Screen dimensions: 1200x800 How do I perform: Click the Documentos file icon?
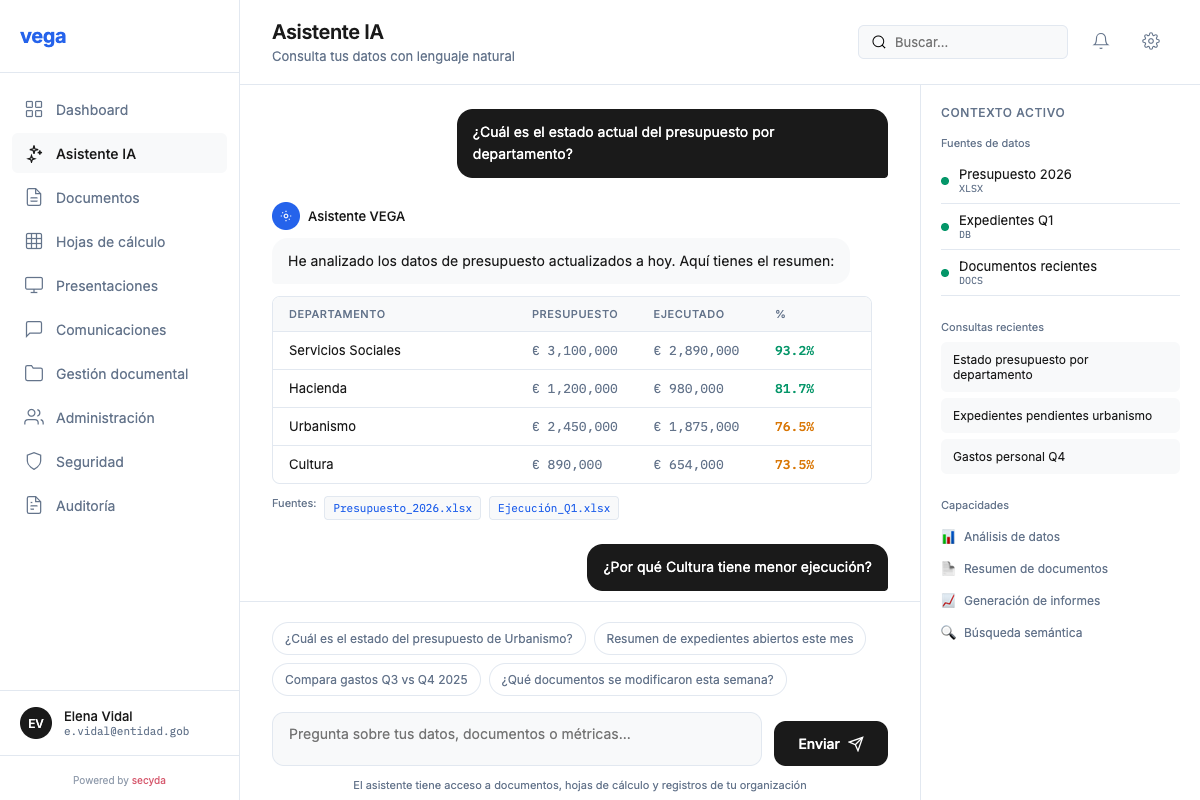(x=34, y=198)
